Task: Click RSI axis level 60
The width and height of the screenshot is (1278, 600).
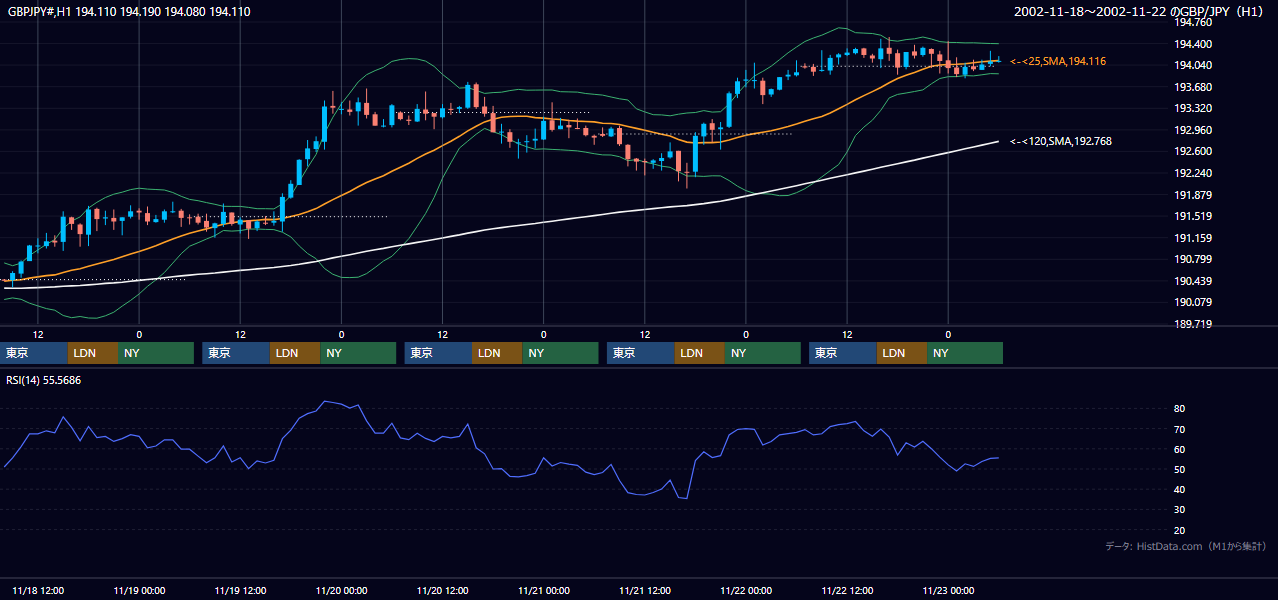Action: click(1180, 449)
